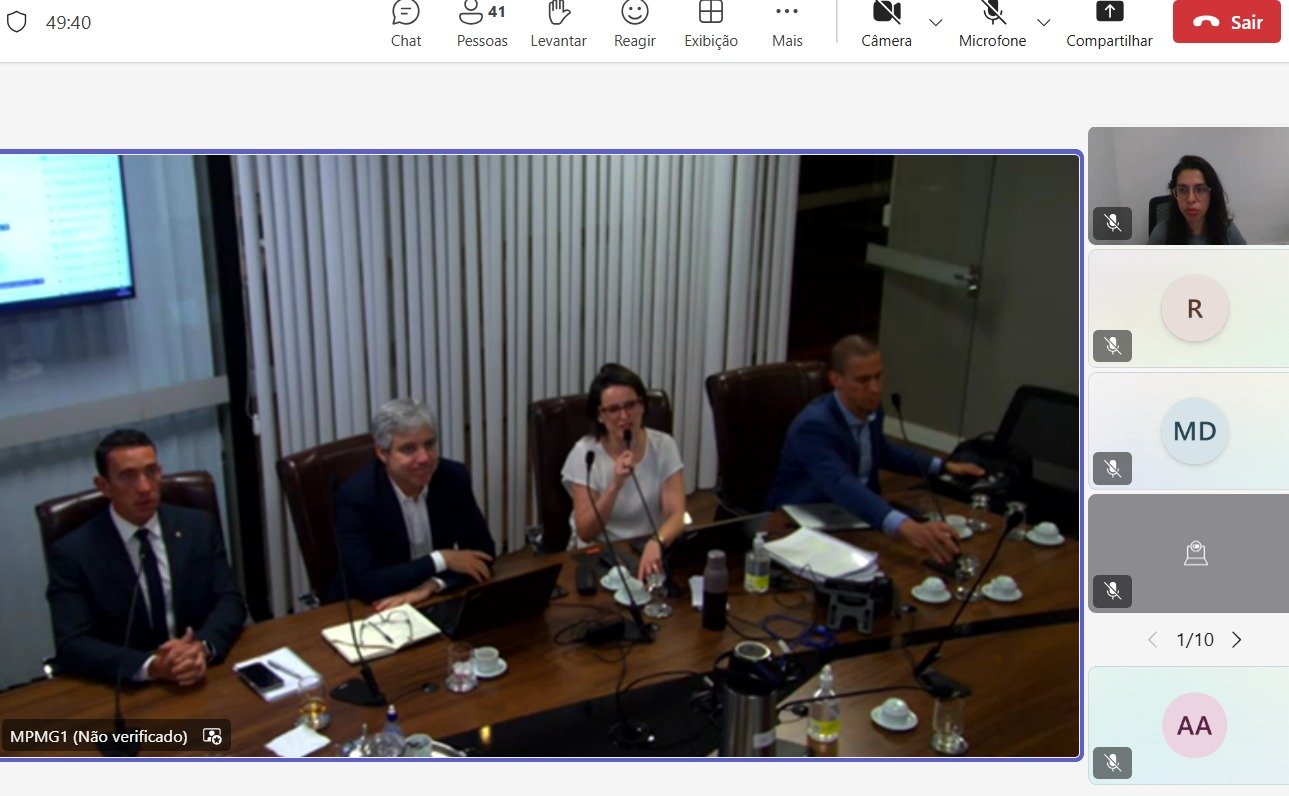
Task: Expand microphone options dropdown arrow
Action: coord(1043,22)
